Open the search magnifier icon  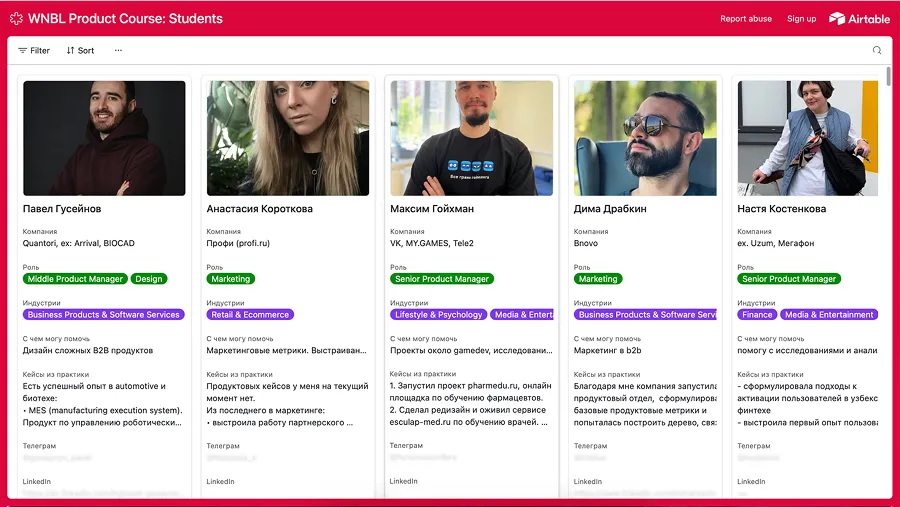[876, 51]
